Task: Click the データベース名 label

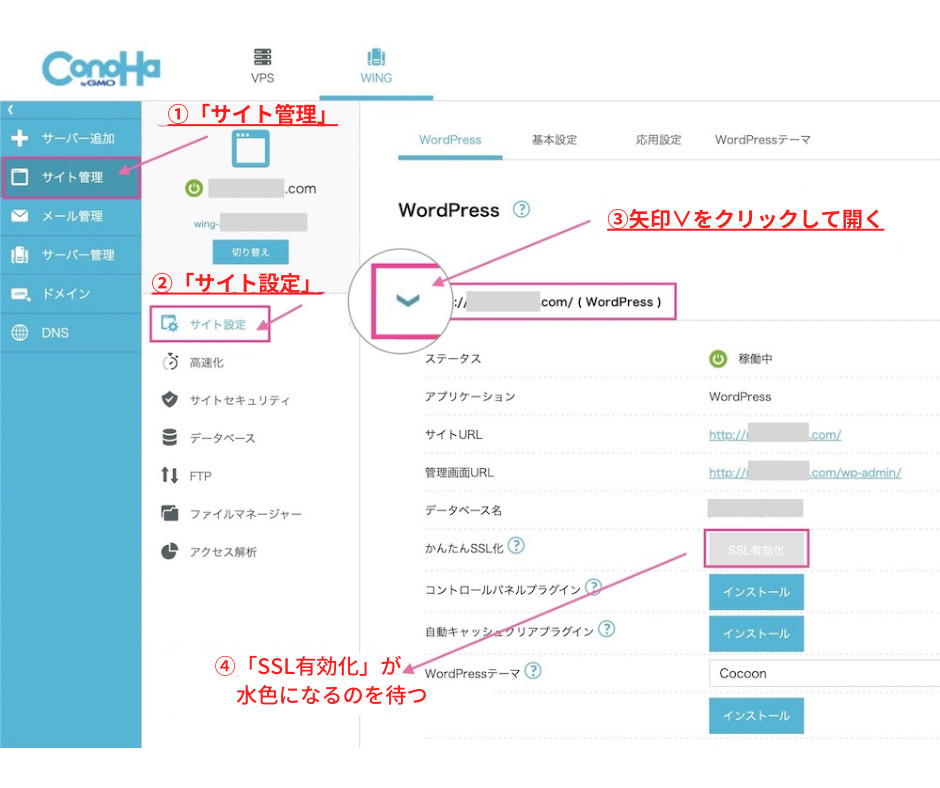Action: (463, 510)
